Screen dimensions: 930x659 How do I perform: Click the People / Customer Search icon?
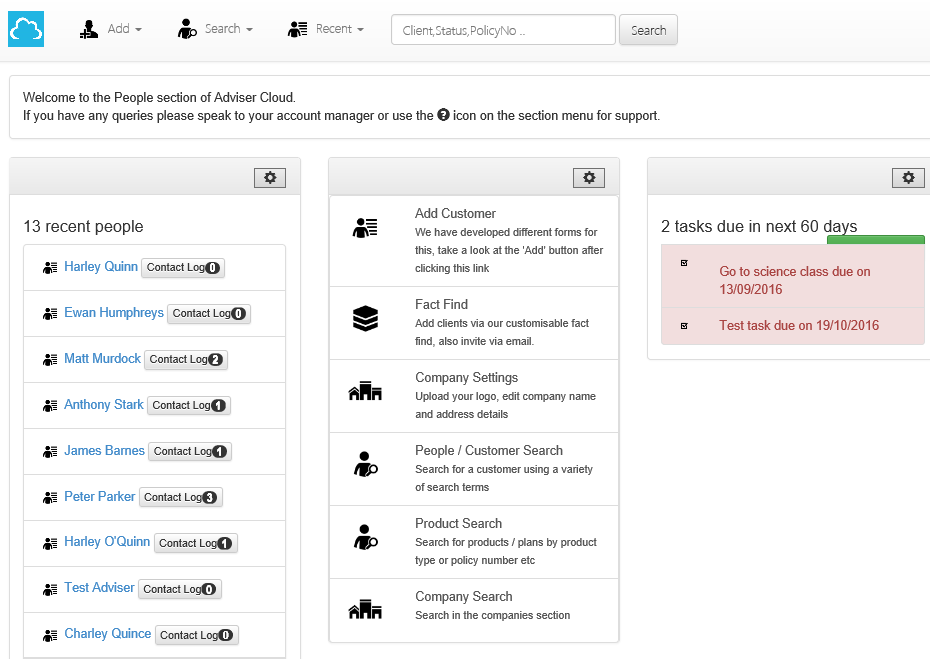(365, 465)
